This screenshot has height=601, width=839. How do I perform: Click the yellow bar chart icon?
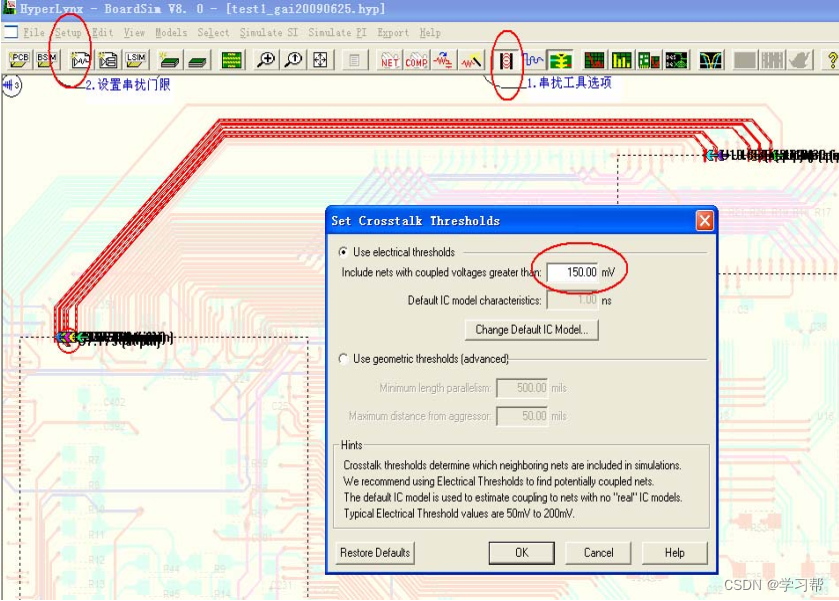622,60
